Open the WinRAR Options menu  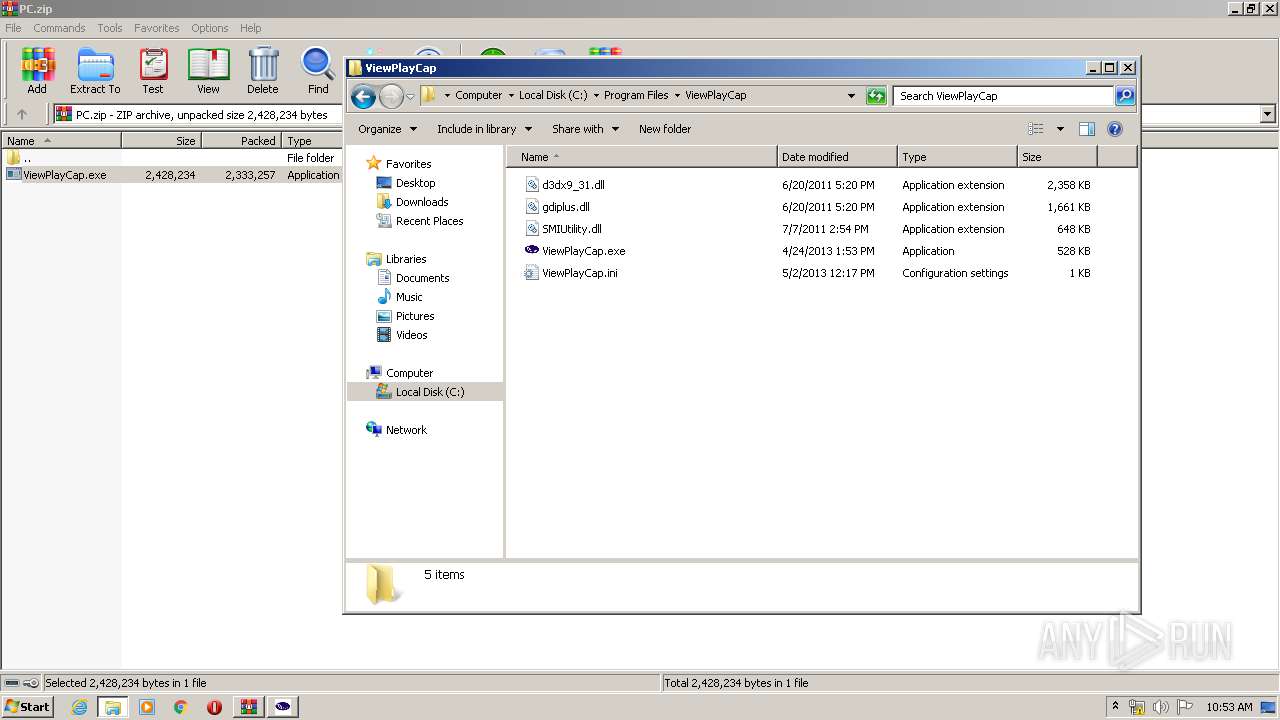tap(210, 28)
